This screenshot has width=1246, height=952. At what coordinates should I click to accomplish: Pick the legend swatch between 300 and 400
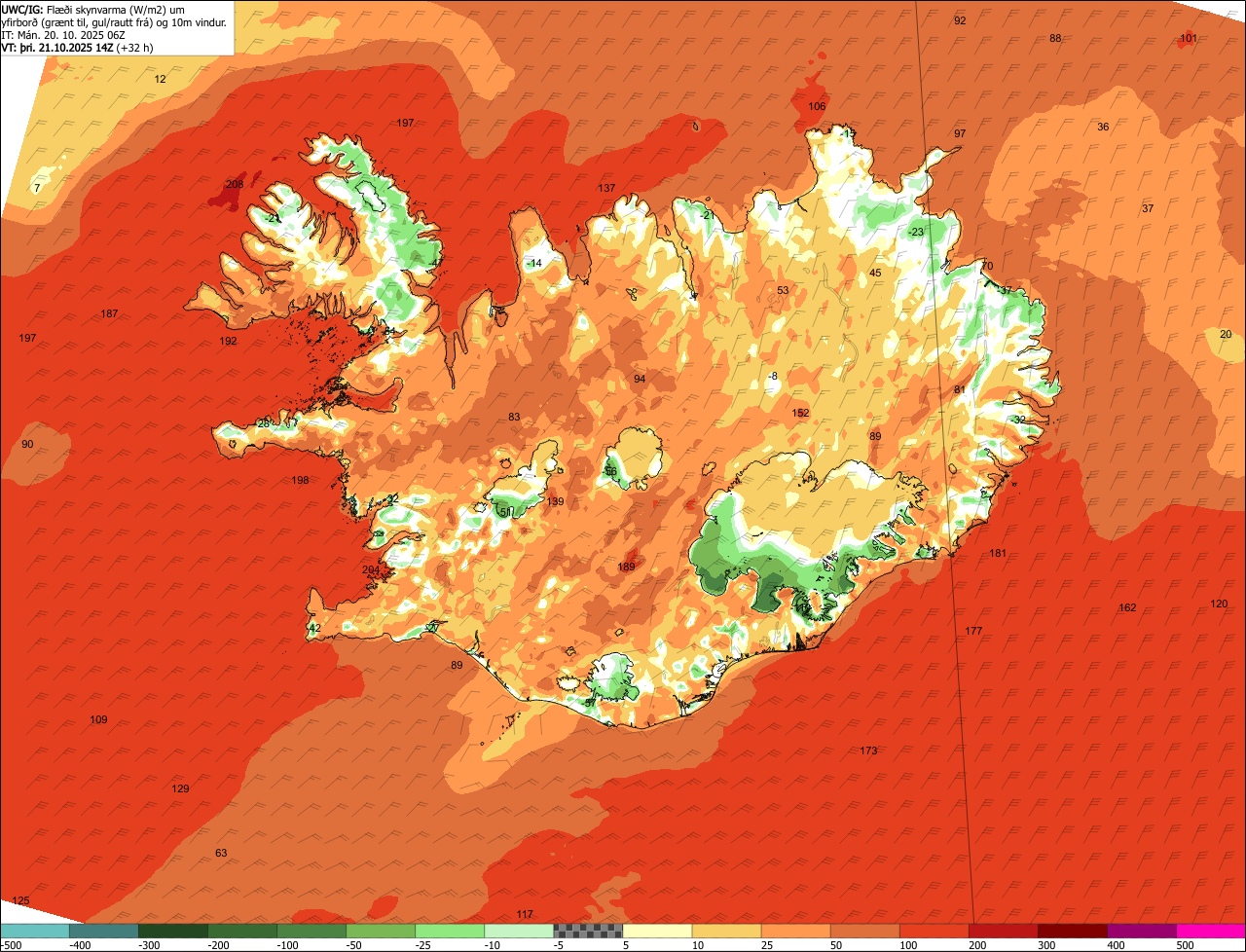[1073, 931]
